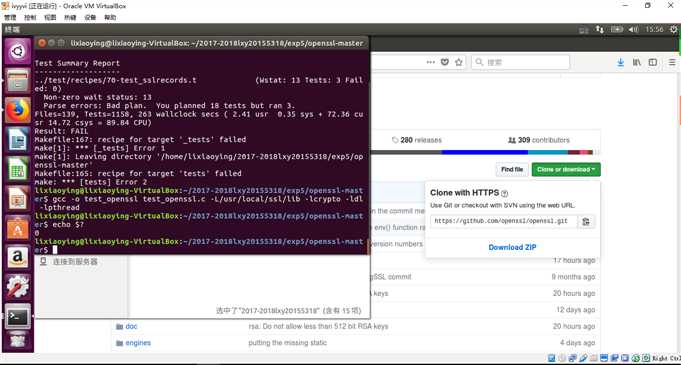Expand the Clone or download dropdown
Viewport: 681px width, 365px height.
(566, 169)
